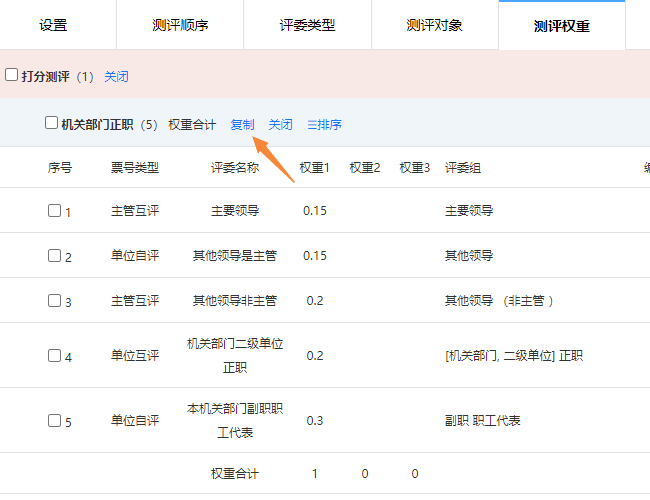This screenshot has width=650, height=500.
Task: Click total value 0 under 权重2
Action: (x=365, y=473)
